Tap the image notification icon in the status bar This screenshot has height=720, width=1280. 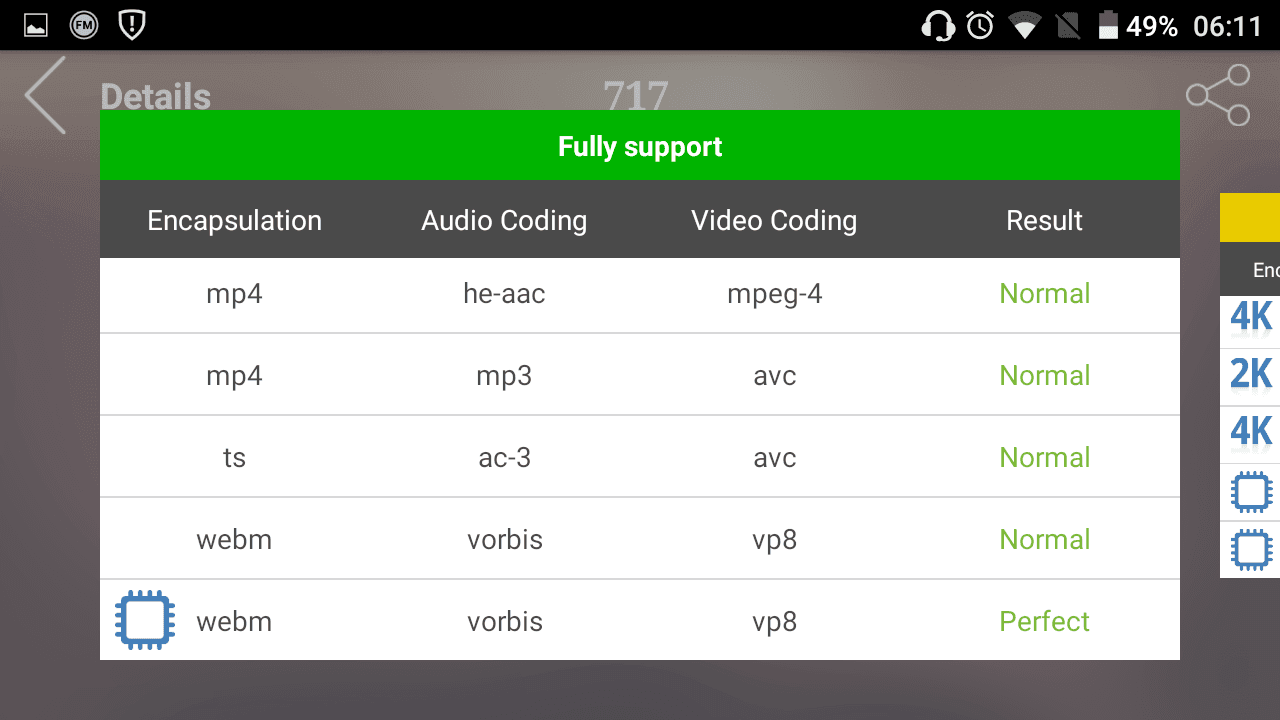coord(36,26)
